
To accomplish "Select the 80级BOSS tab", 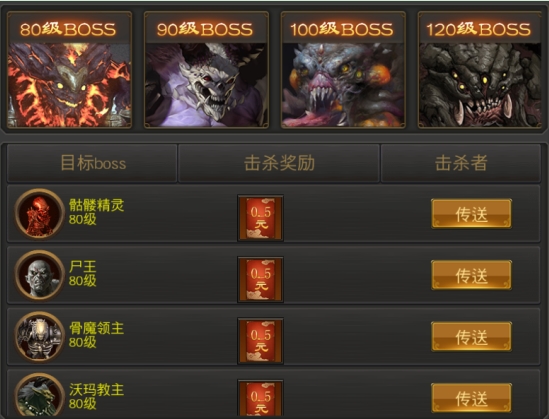I will [x=69, y=70].
